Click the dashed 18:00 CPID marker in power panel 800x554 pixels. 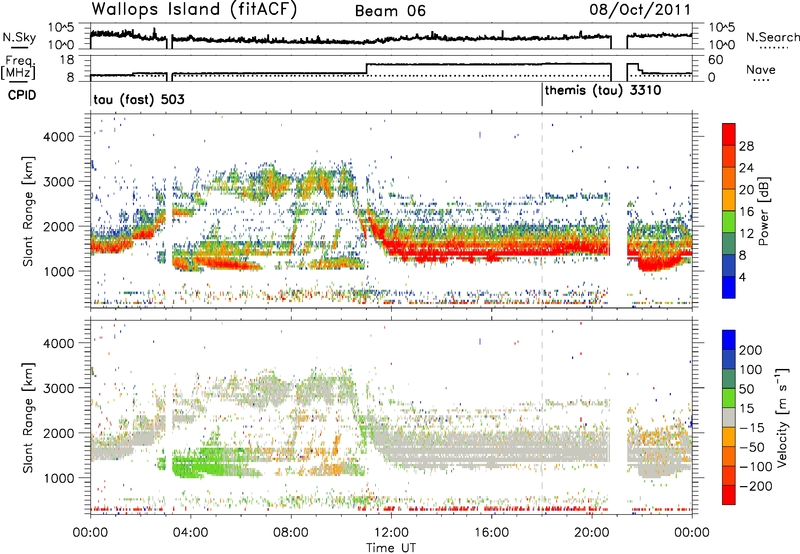(542, 212)
